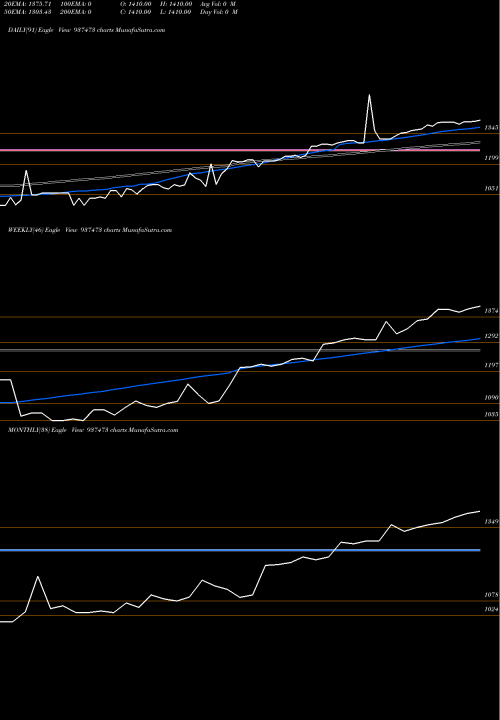Click the high price H: 1410.00

(x=176, y=3)
